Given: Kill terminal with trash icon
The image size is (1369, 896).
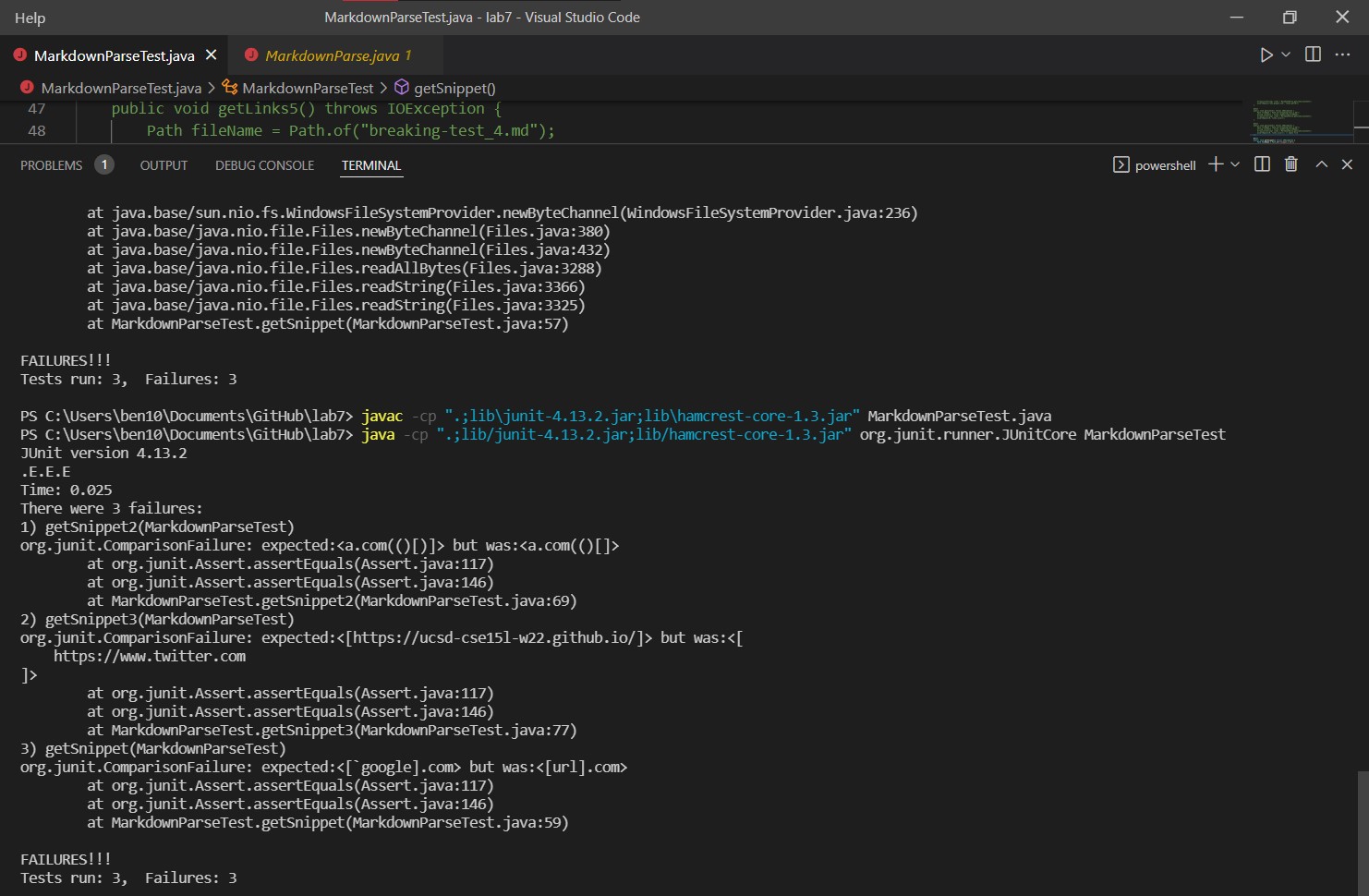Looking at the screenshot, I should point(1291,163).
